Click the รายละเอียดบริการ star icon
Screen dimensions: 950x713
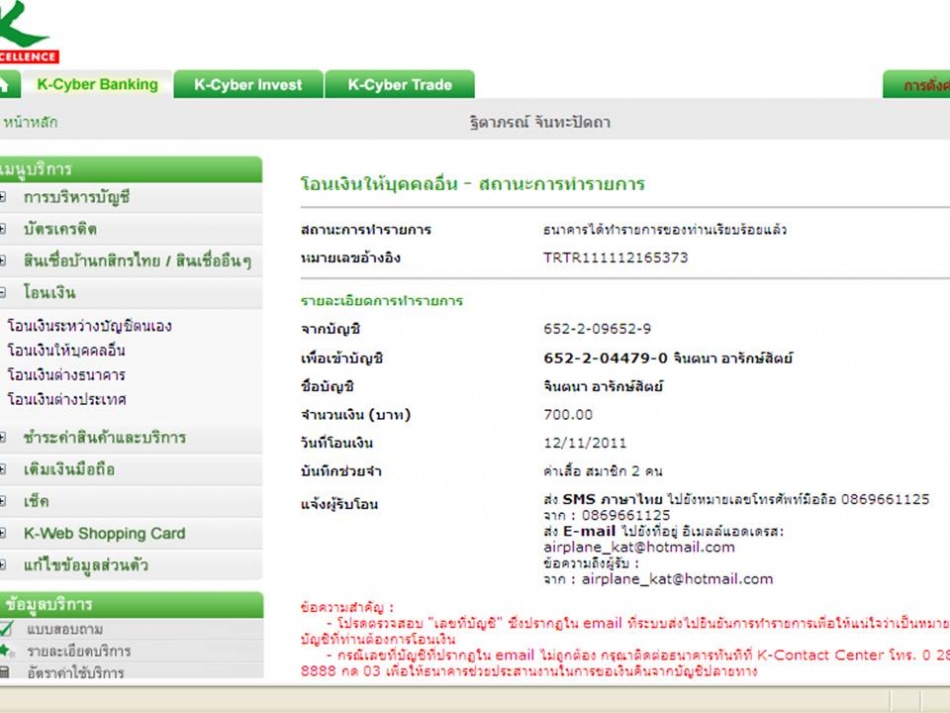pyautogui.click(x=6, y=651)
